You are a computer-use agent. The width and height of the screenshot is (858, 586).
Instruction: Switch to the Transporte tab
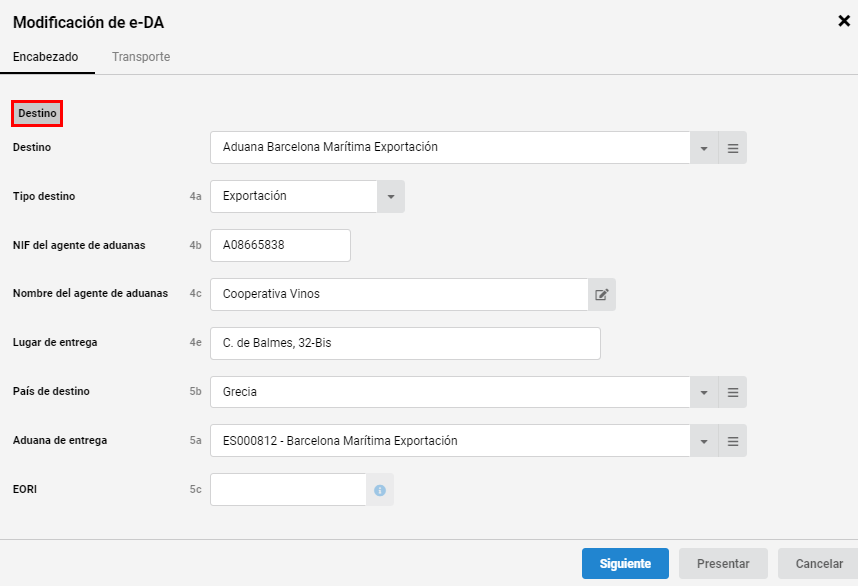pyautogui.click(x=141, y=57)
